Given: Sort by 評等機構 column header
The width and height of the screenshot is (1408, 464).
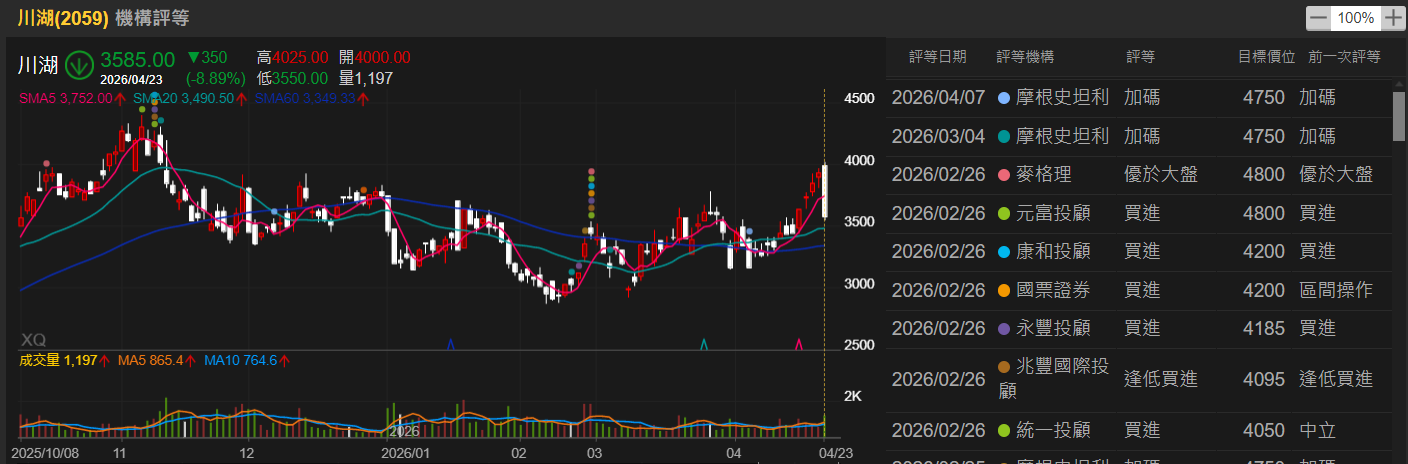Looking at the screenshot, I should [1025, 57].
